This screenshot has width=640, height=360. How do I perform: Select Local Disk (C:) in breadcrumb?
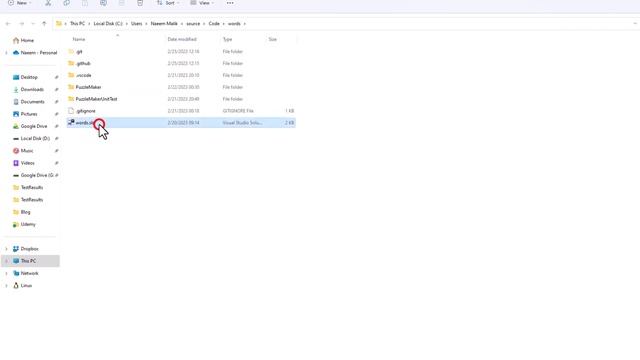(108, 24)
